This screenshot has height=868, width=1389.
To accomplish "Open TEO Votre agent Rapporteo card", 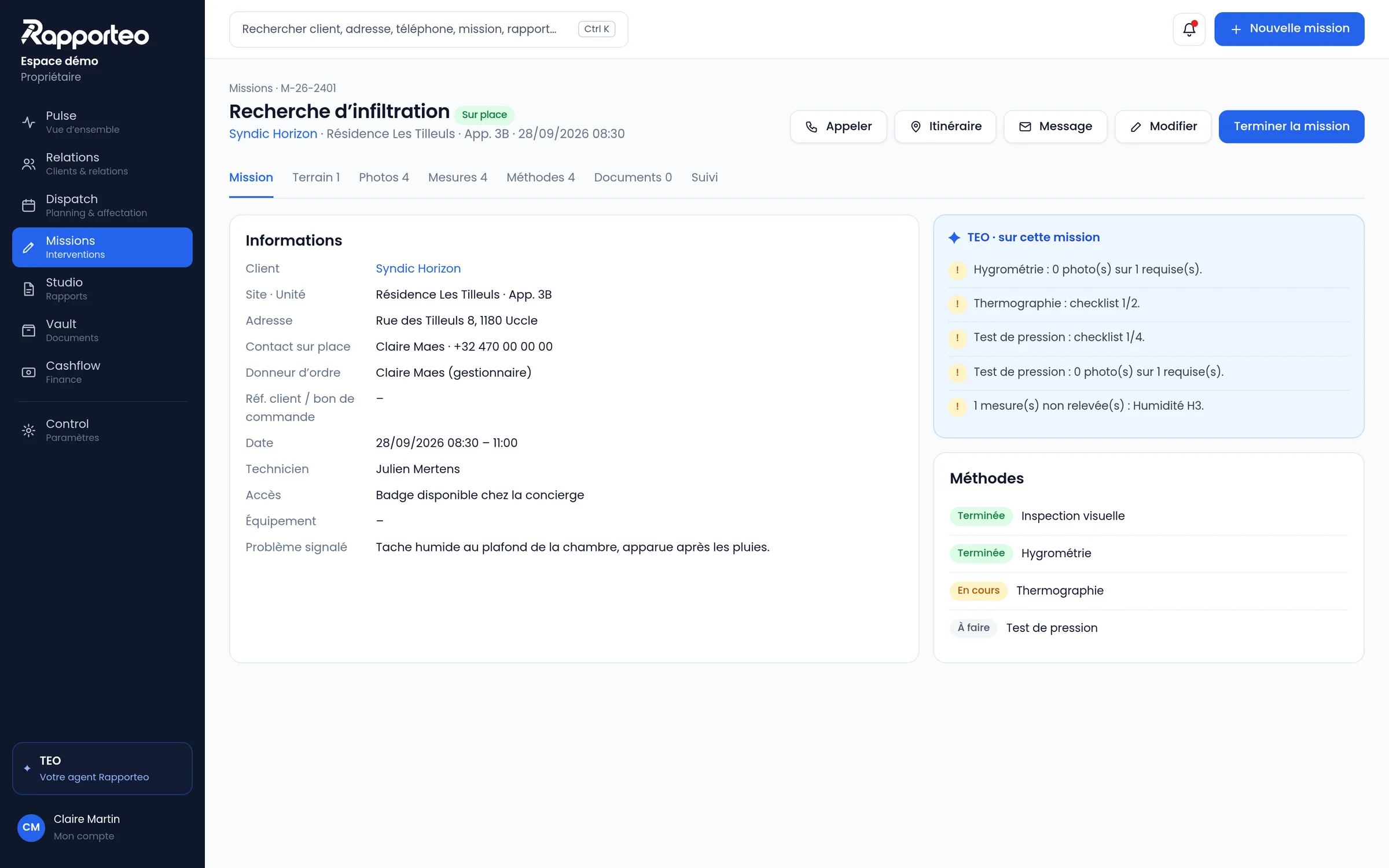I will [x=102, y=768].
